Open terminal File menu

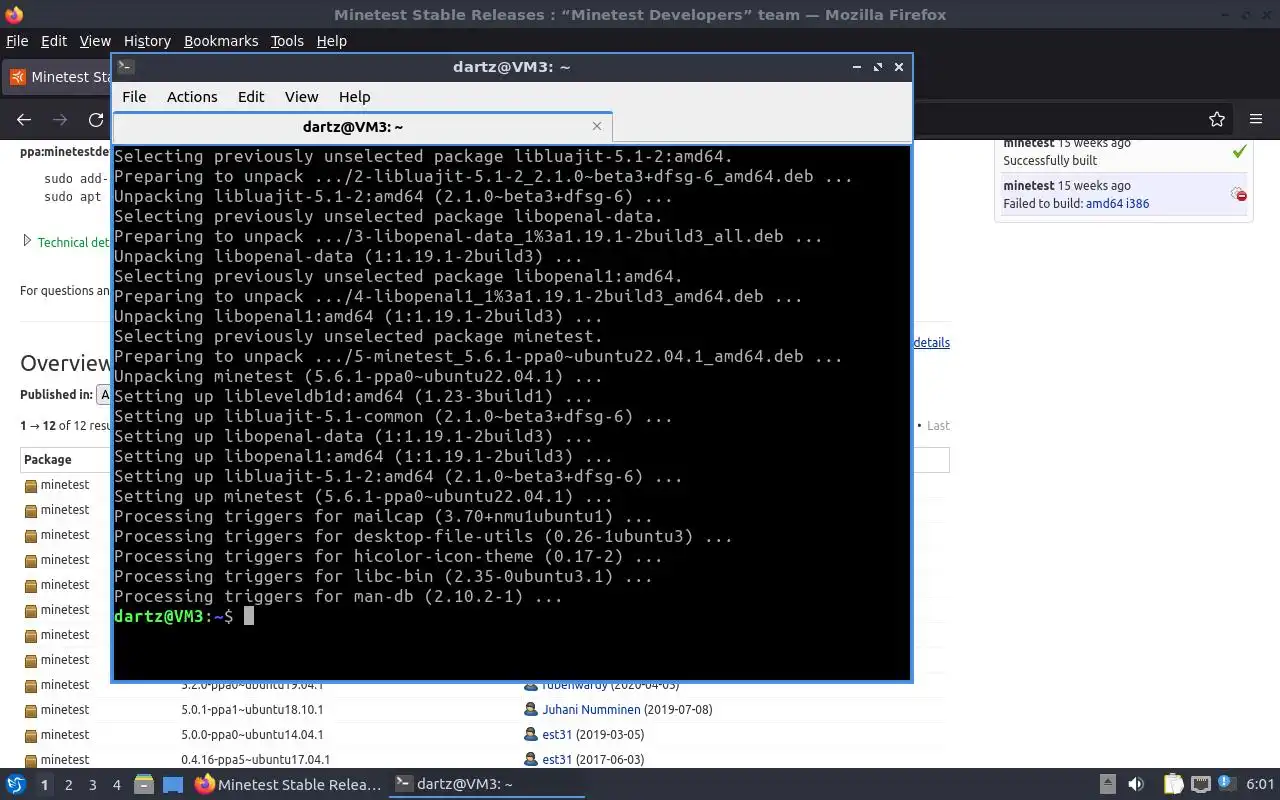pyautogui.click(x=134, y=97)
